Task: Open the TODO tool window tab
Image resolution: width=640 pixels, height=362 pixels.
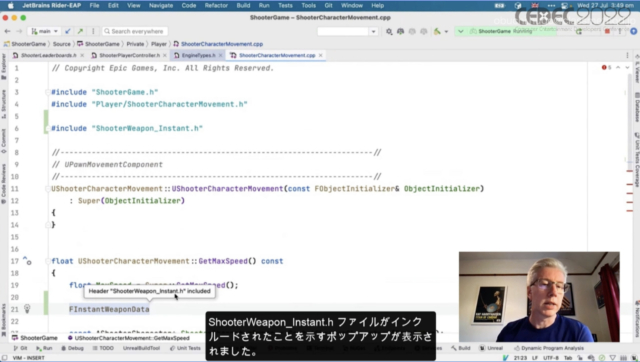Action: point(103,348)
